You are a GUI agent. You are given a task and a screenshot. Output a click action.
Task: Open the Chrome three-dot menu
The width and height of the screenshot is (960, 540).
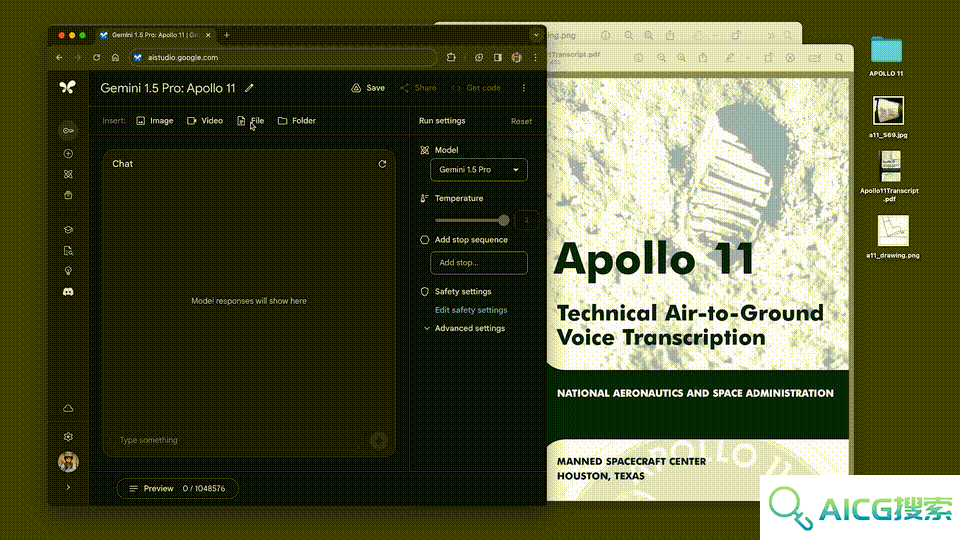[x=535, y=58]
